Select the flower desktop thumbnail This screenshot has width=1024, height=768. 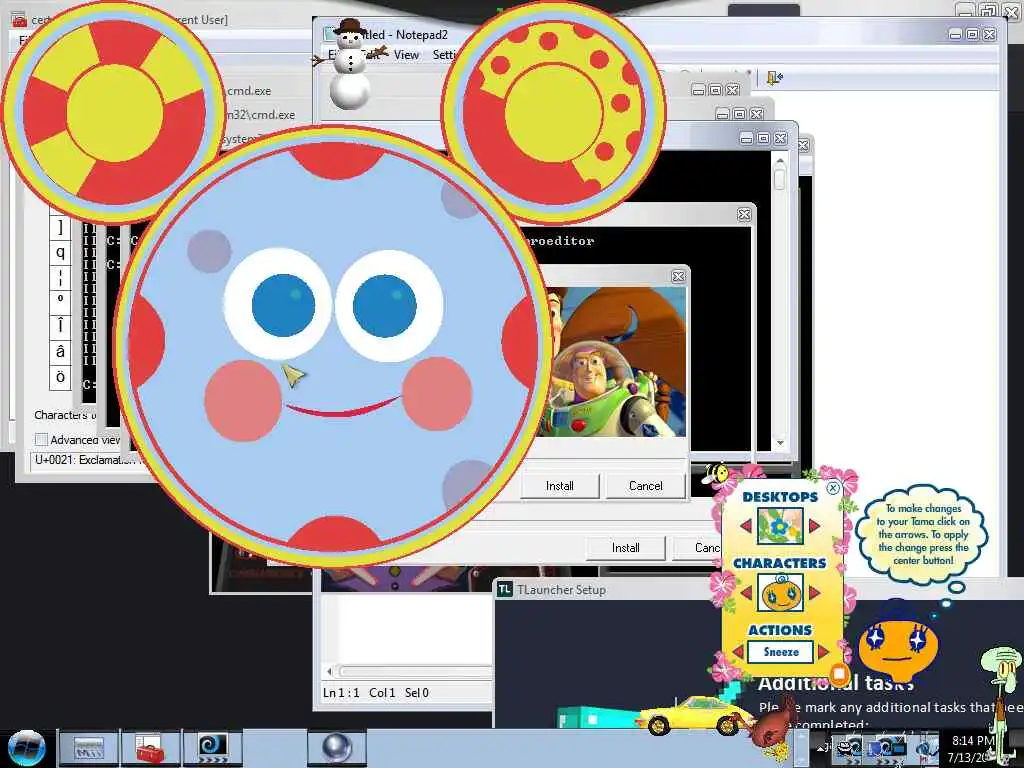pyautogui.click(x=780, y=526)
